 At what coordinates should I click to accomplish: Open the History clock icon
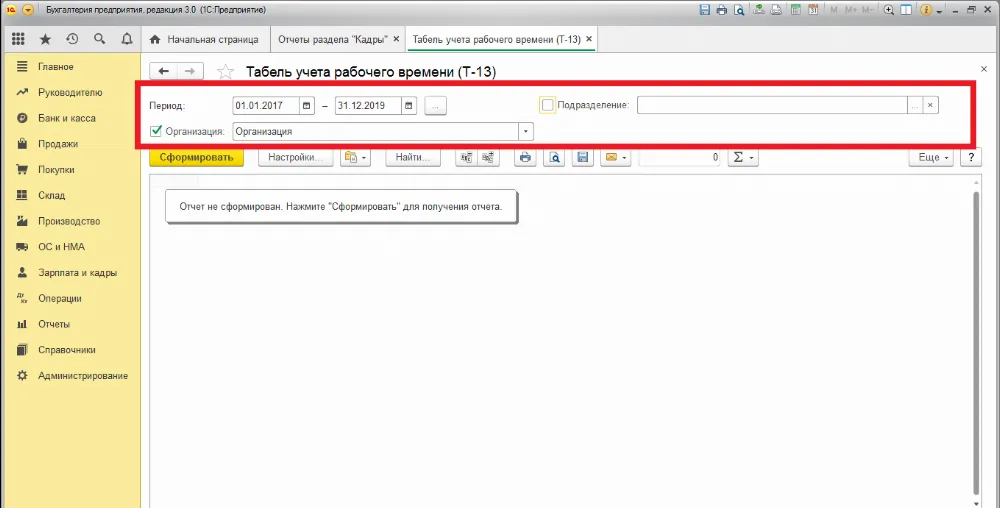point(72,40)
